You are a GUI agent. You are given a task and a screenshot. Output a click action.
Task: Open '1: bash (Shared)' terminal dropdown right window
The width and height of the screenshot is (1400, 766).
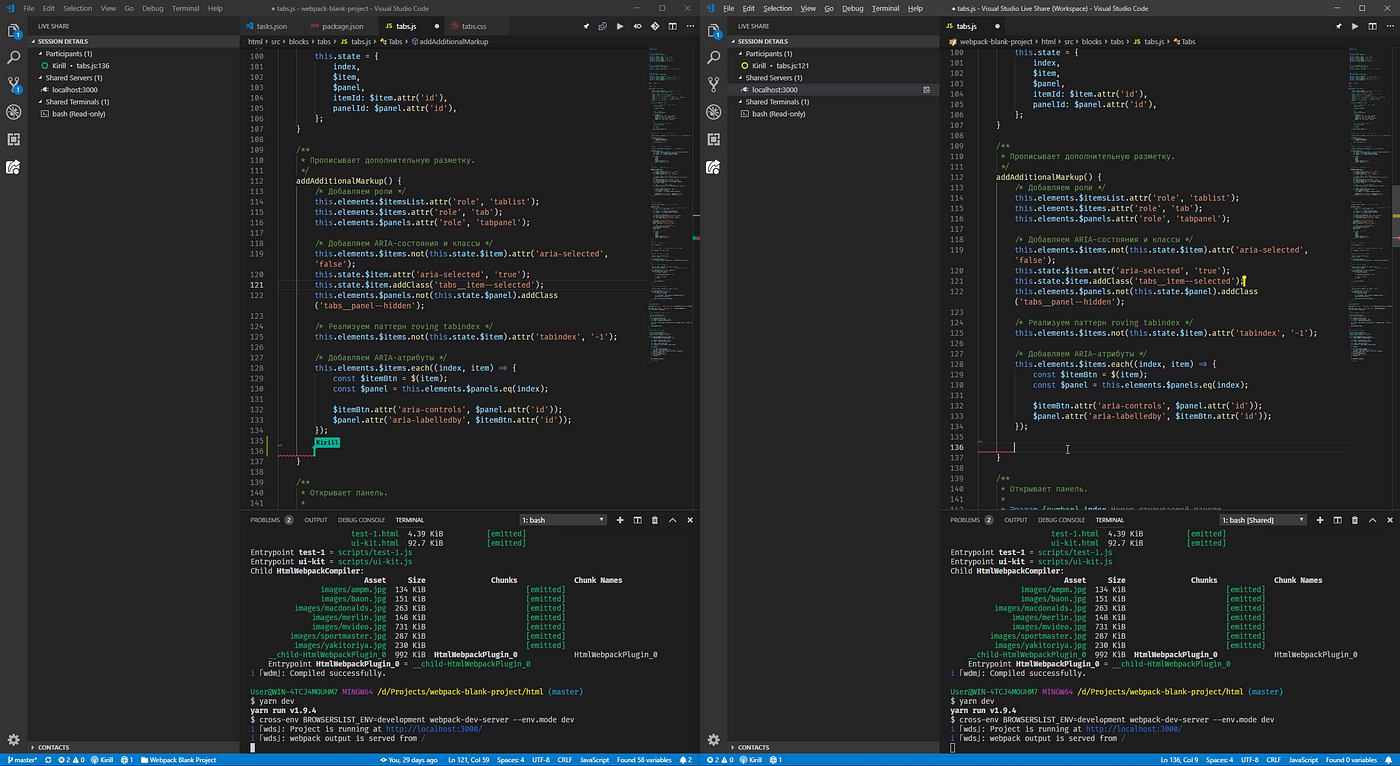[x=1263, y=520]
